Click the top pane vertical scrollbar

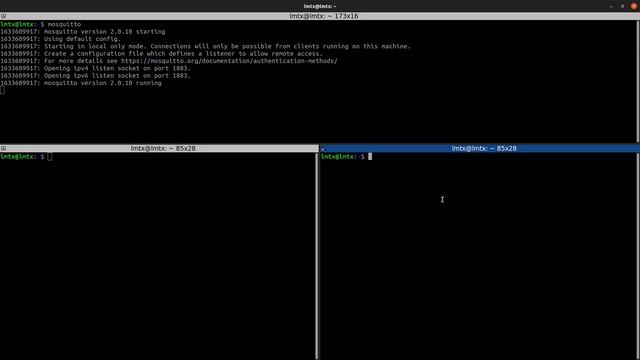click(x=638, y=82)
